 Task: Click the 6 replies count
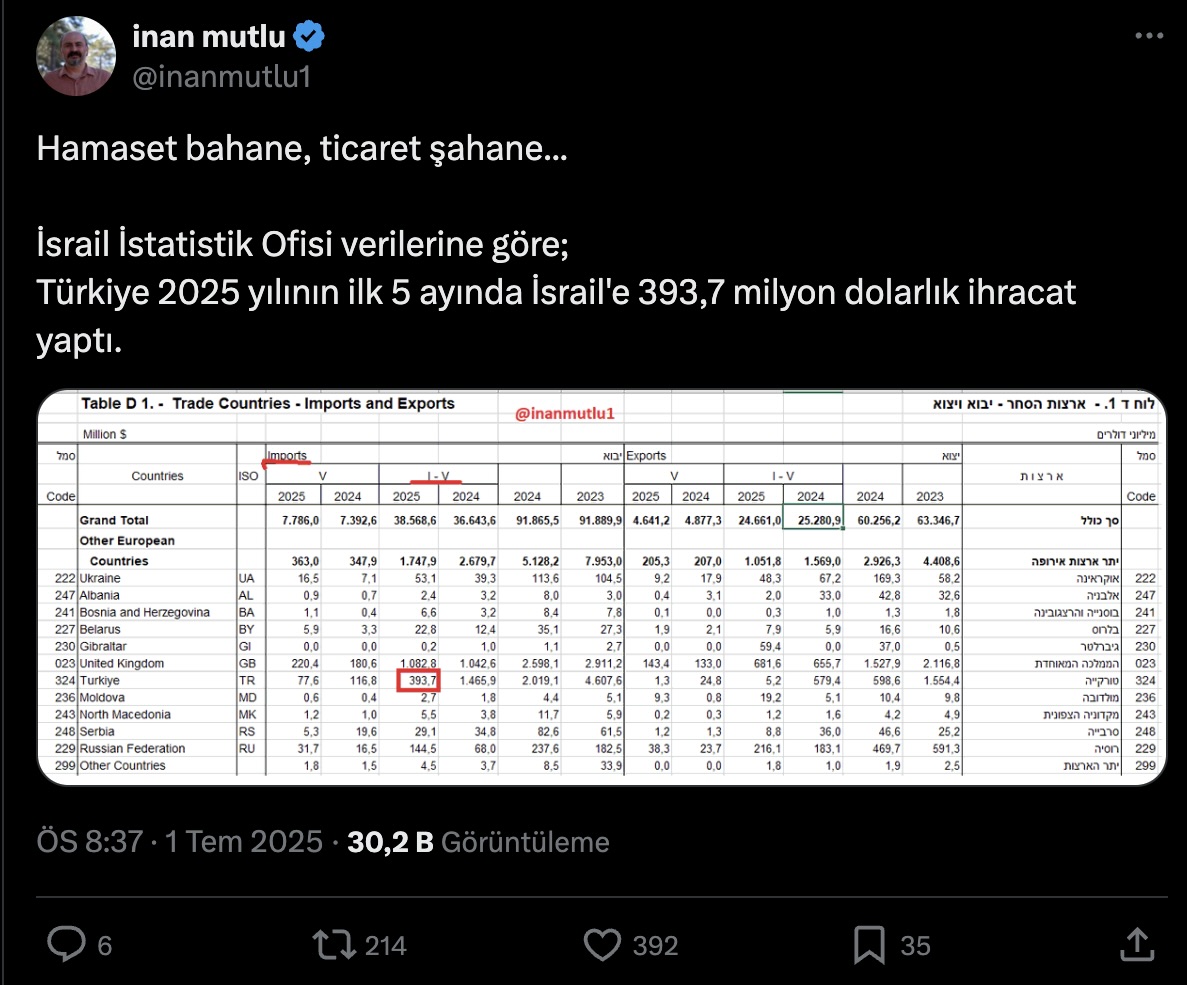coord(104,946)
